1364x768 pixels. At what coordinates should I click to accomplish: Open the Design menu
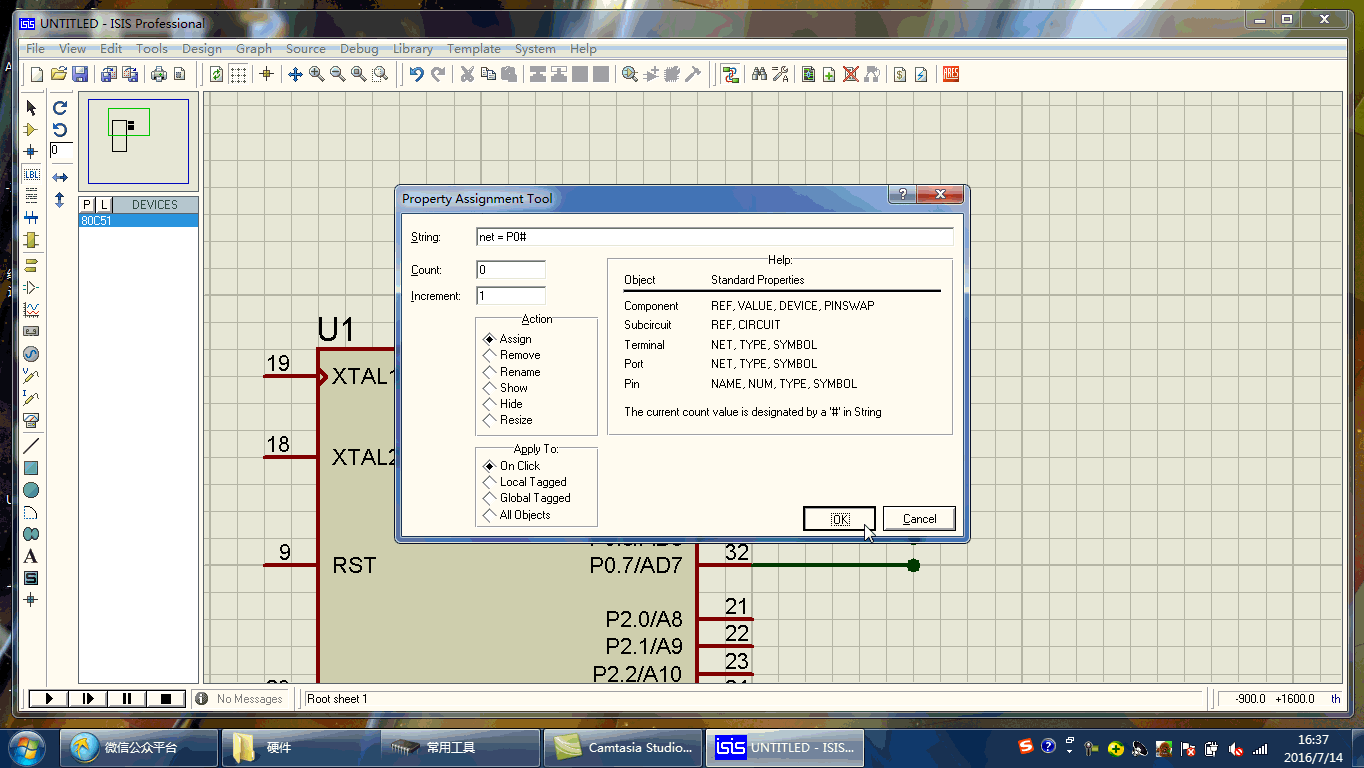click(202, 48)
